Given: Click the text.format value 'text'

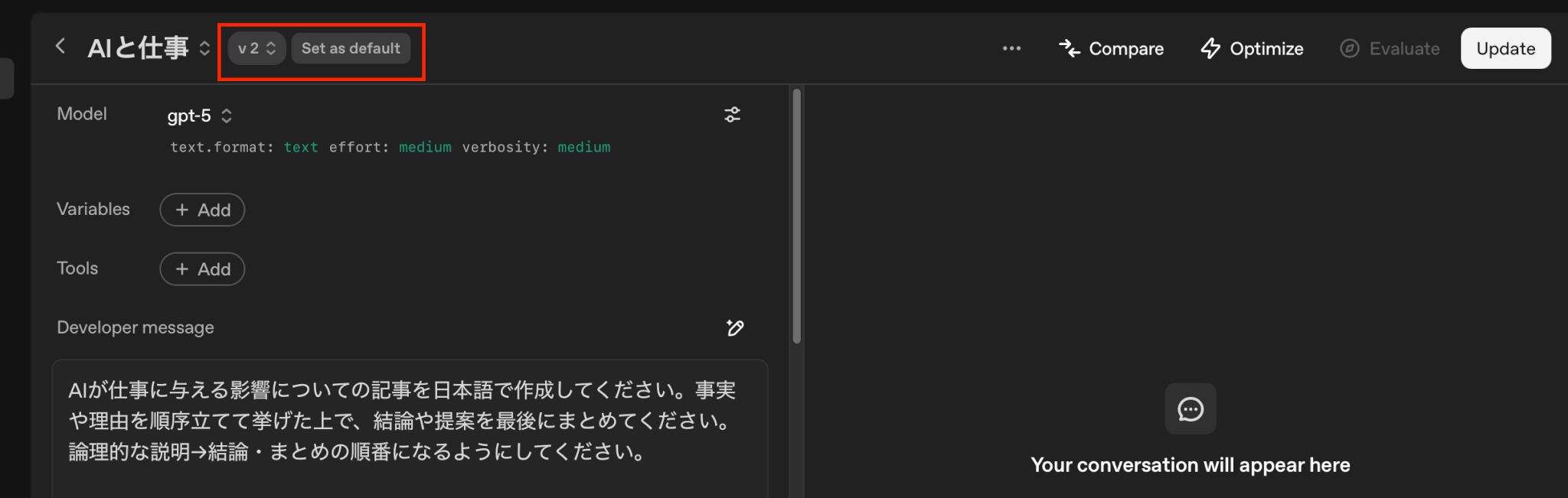Looking at the screenshot, I should click(301, 147).
